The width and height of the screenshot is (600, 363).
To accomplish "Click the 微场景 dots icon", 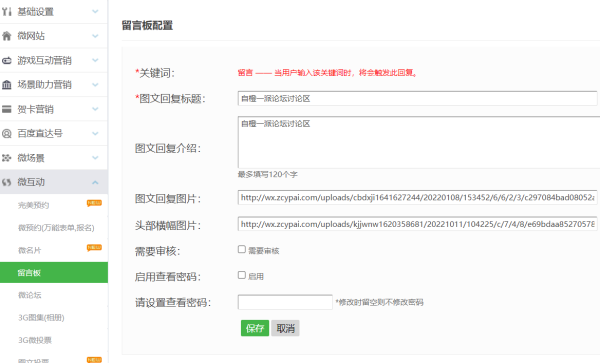I will point(7,158).
